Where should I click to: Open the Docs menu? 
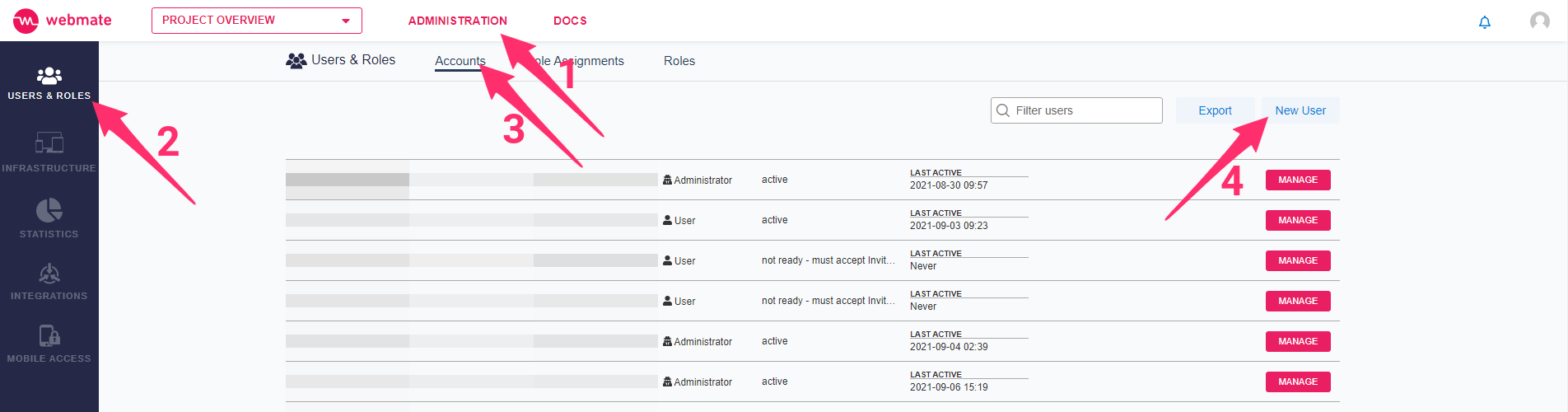coord(570,21)
